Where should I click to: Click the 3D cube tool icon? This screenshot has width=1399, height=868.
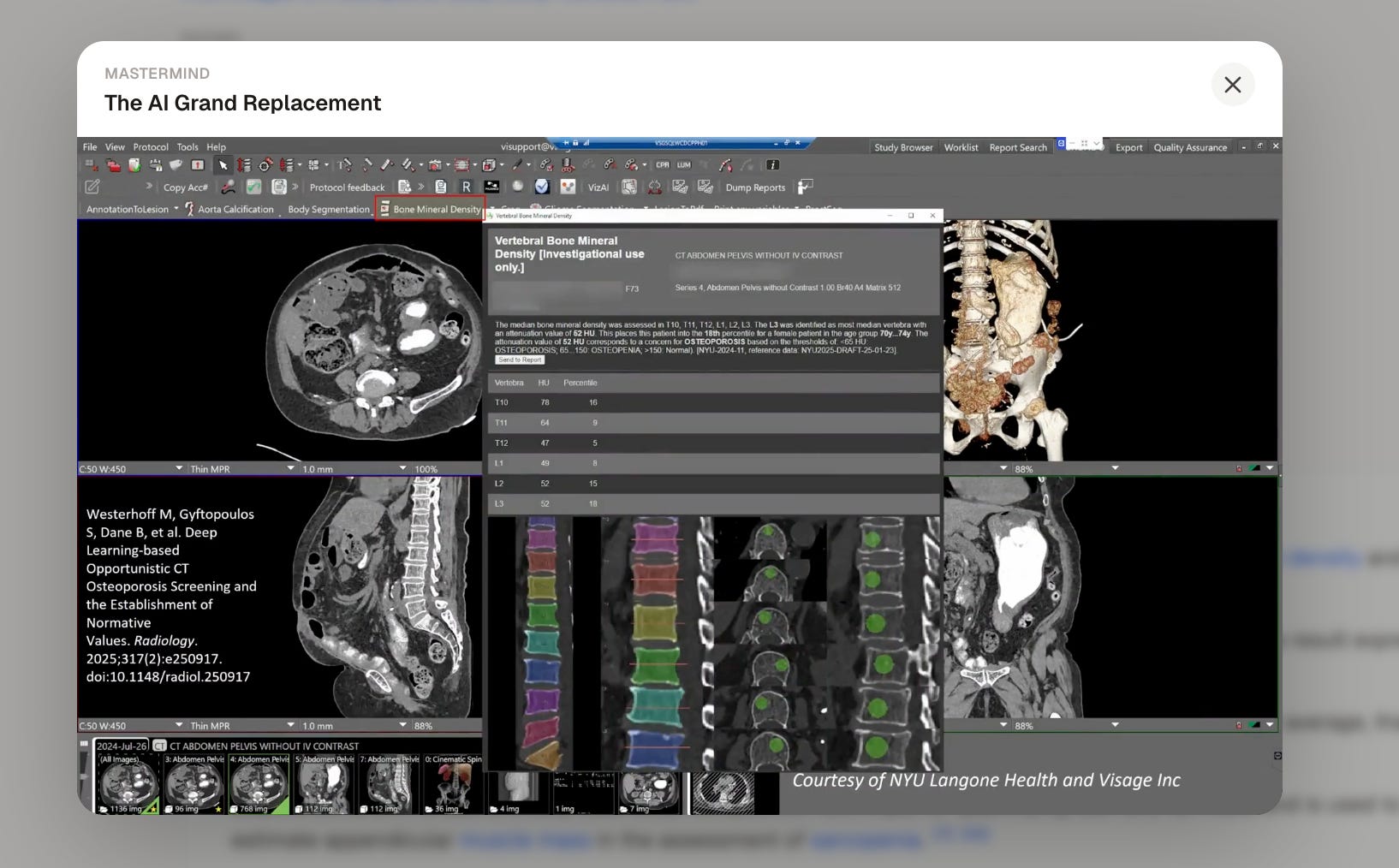489,165
